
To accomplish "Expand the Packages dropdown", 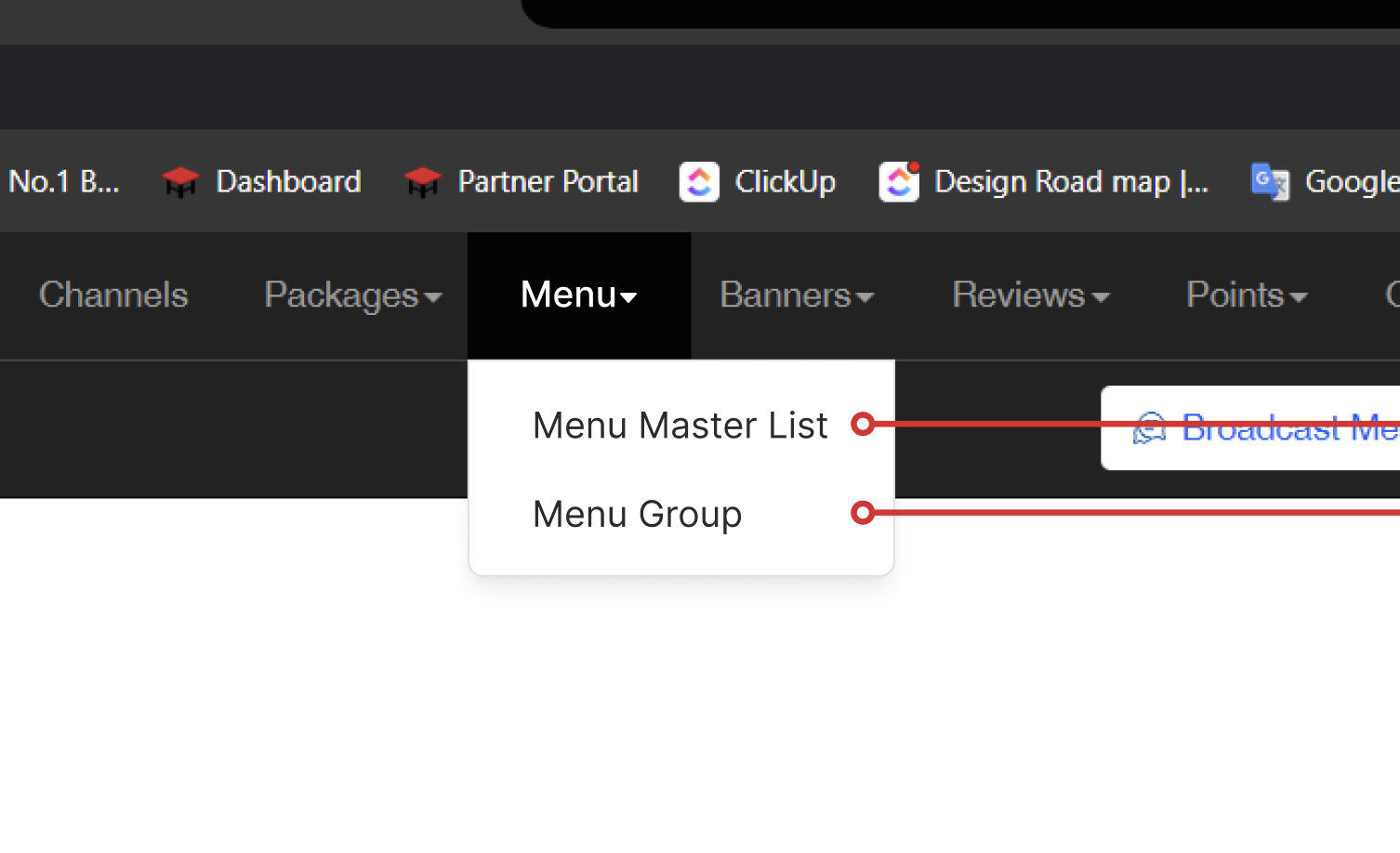I will (x=352, y=295).
